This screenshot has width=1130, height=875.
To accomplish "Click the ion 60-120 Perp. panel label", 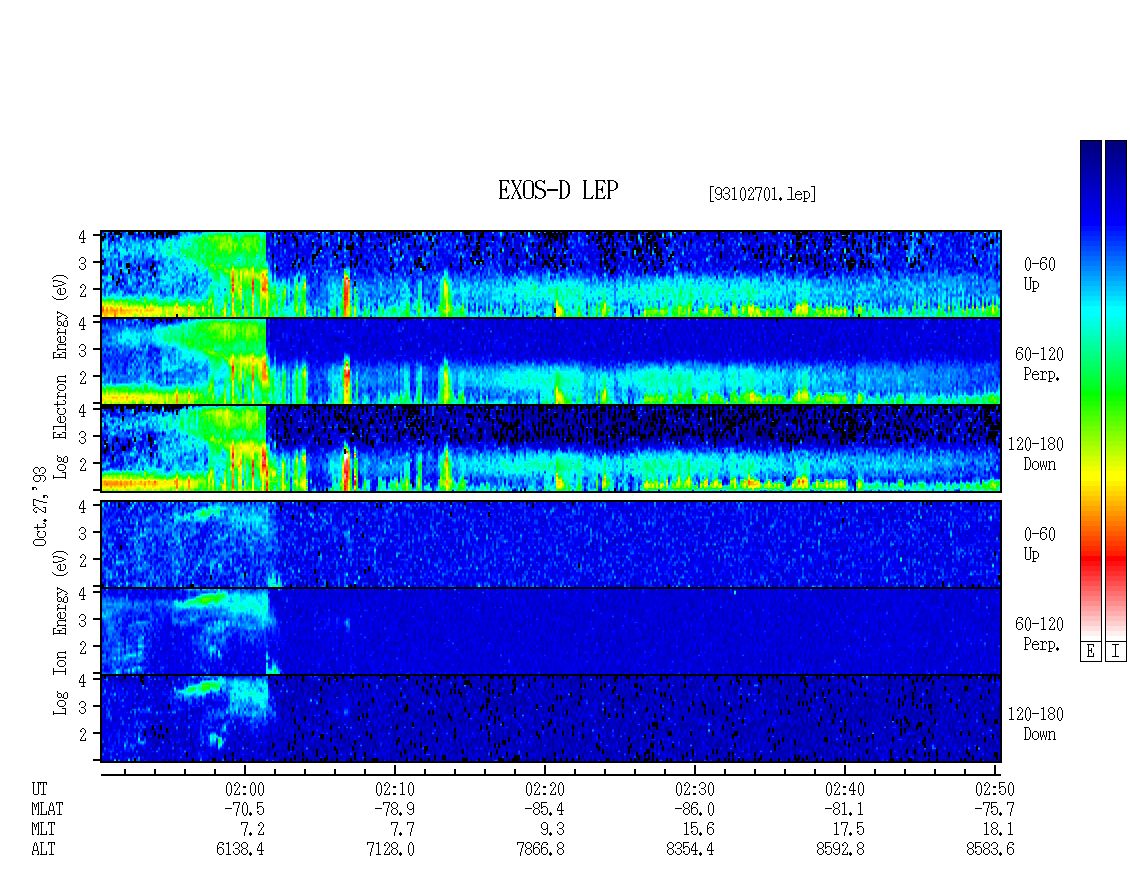I will click(x=1039, y=634).
